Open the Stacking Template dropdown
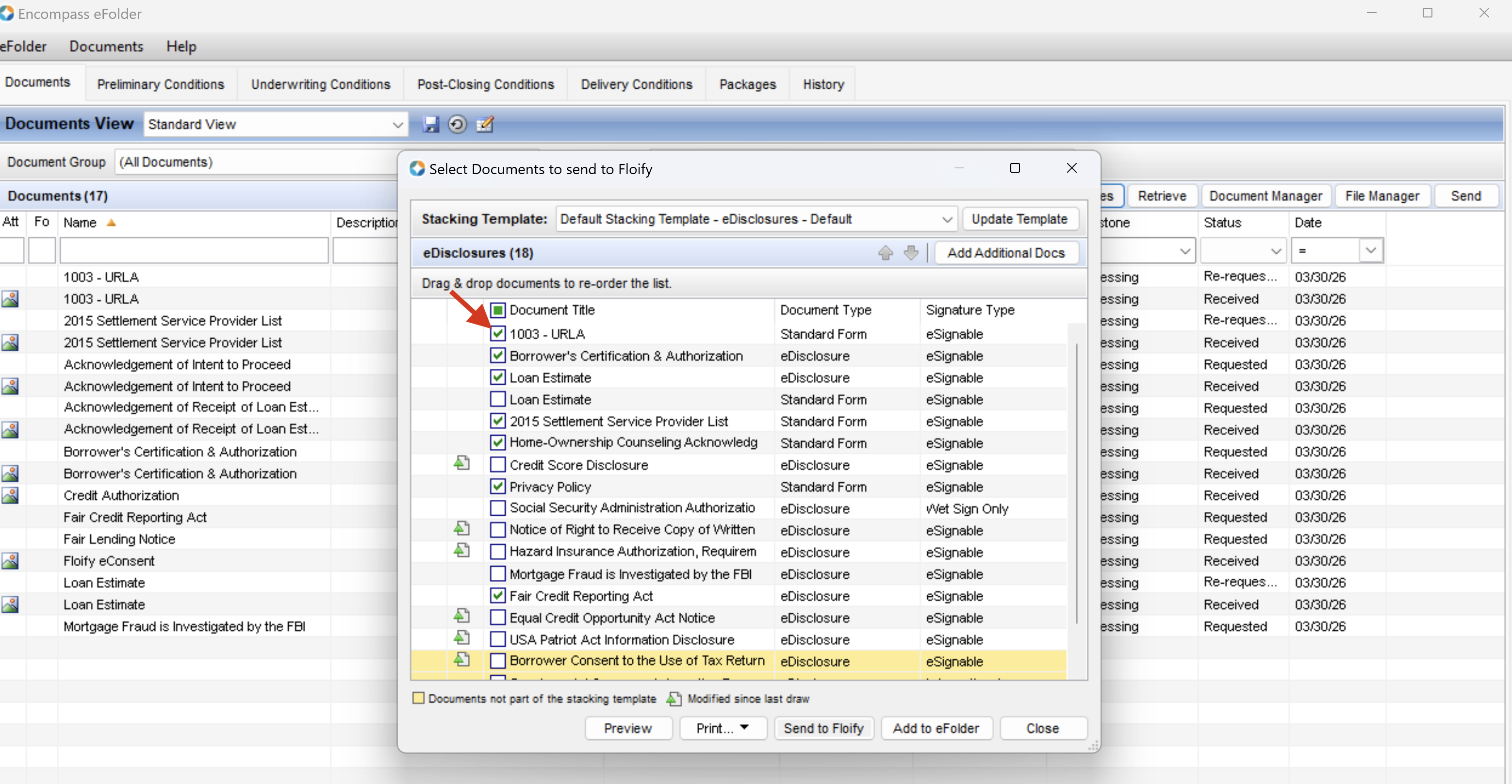Screen dimensions: 1512x784 [947, 219]
